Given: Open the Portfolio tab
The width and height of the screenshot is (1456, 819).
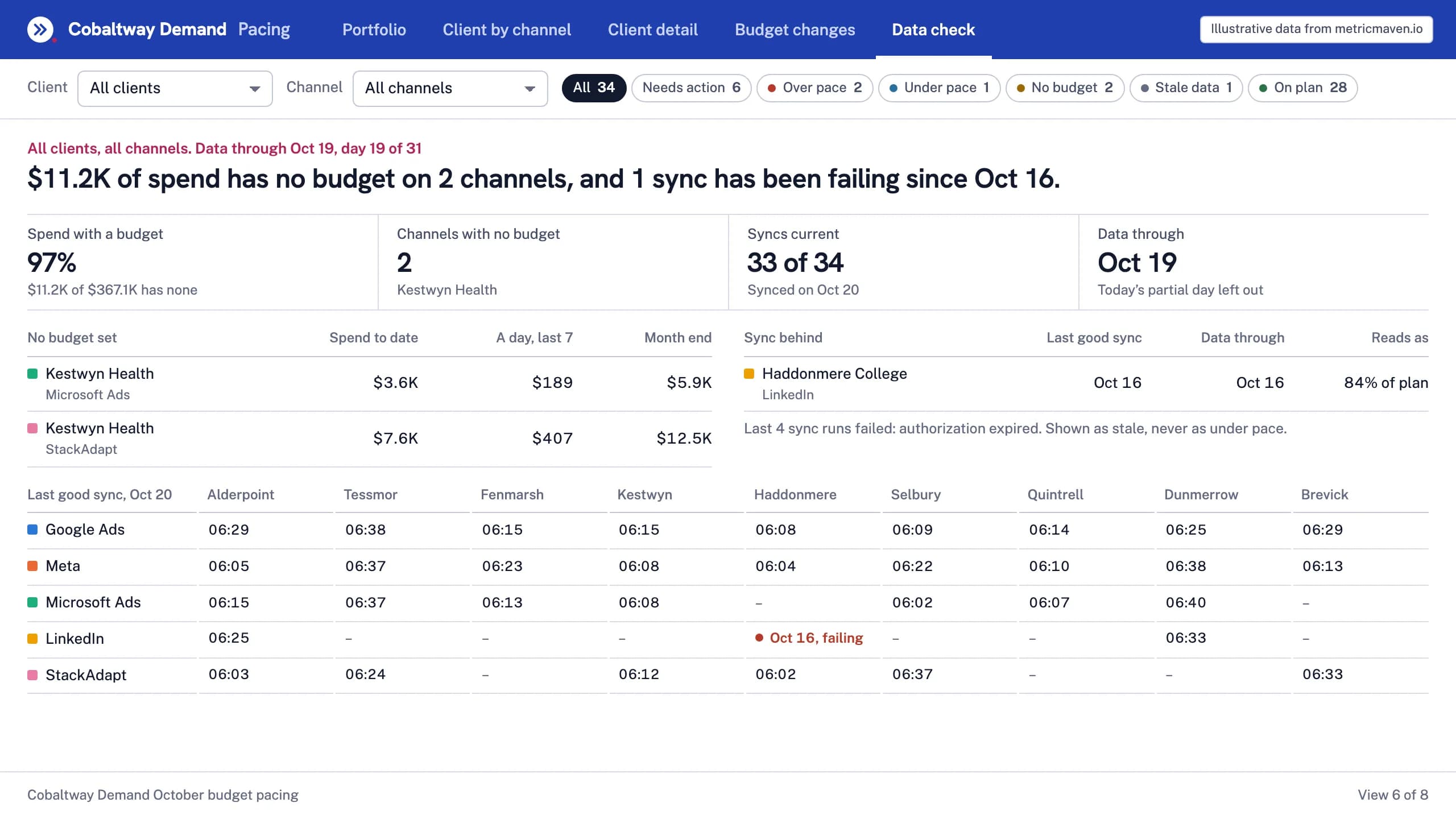Looking at the screenshot, I should pos(374,30).
